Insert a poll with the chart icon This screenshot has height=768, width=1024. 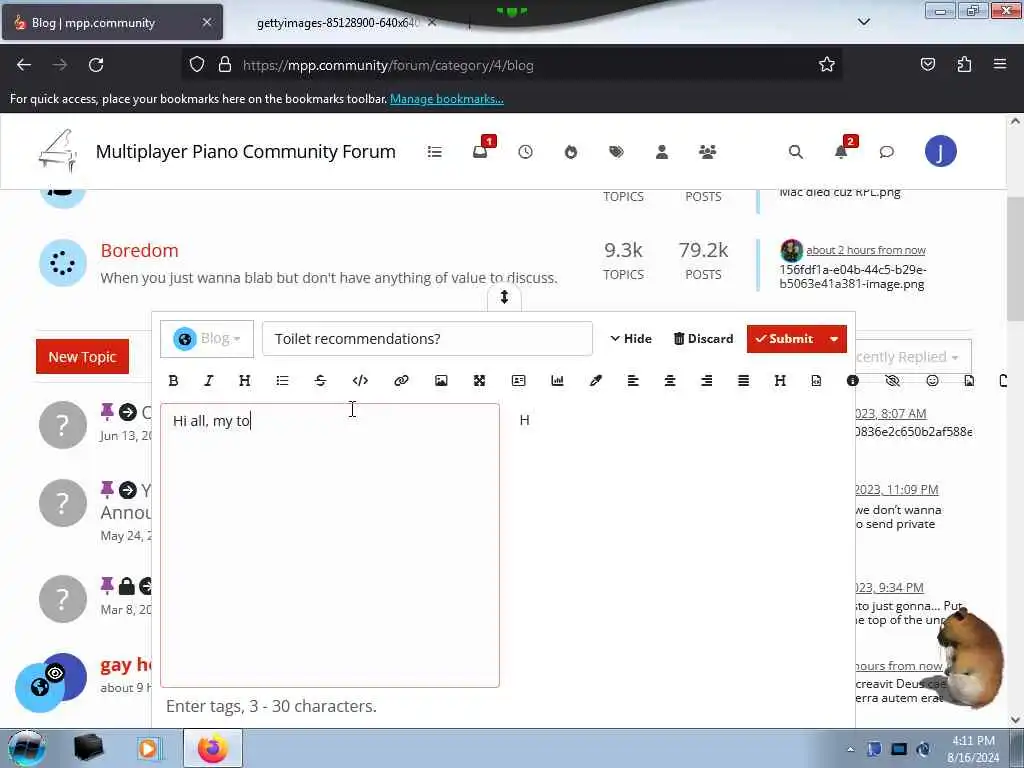click(557, 381)
